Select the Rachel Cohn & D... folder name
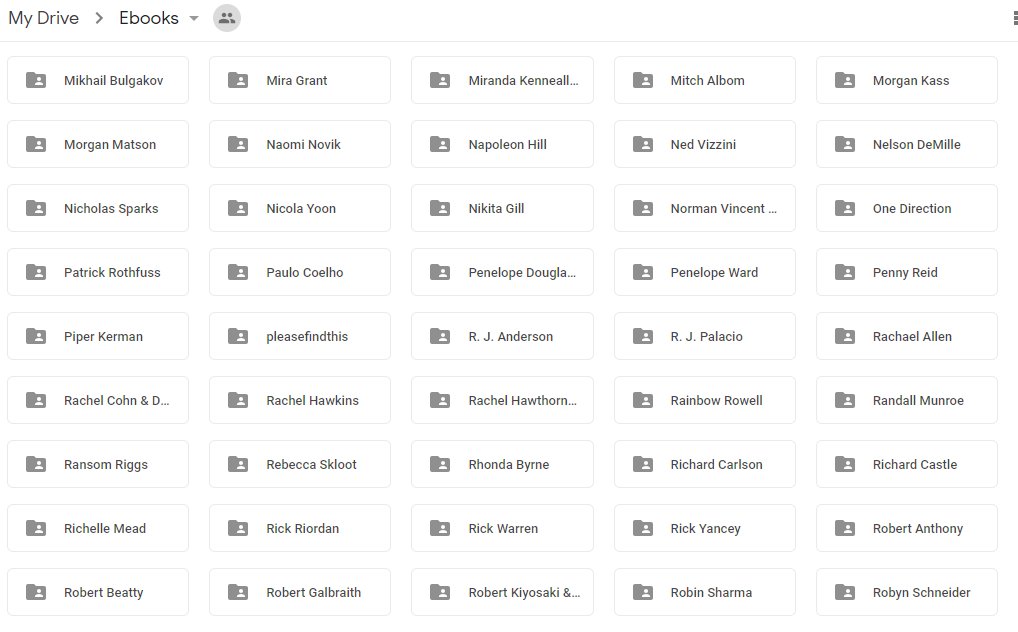 click(x=116, y=401)
